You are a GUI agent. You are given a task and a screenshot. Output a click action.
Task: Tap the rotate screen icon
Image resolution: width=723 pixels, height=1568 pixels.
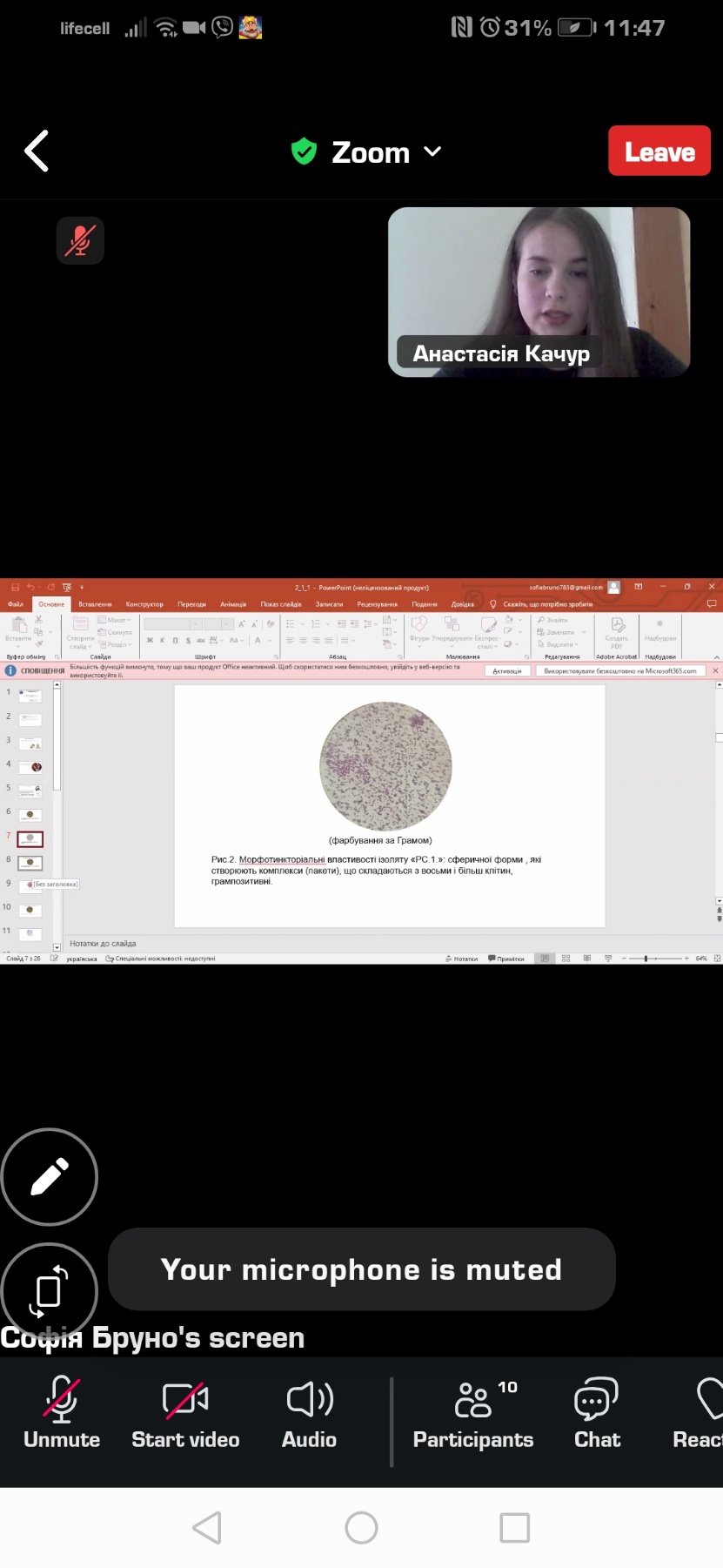[50, 1290]
